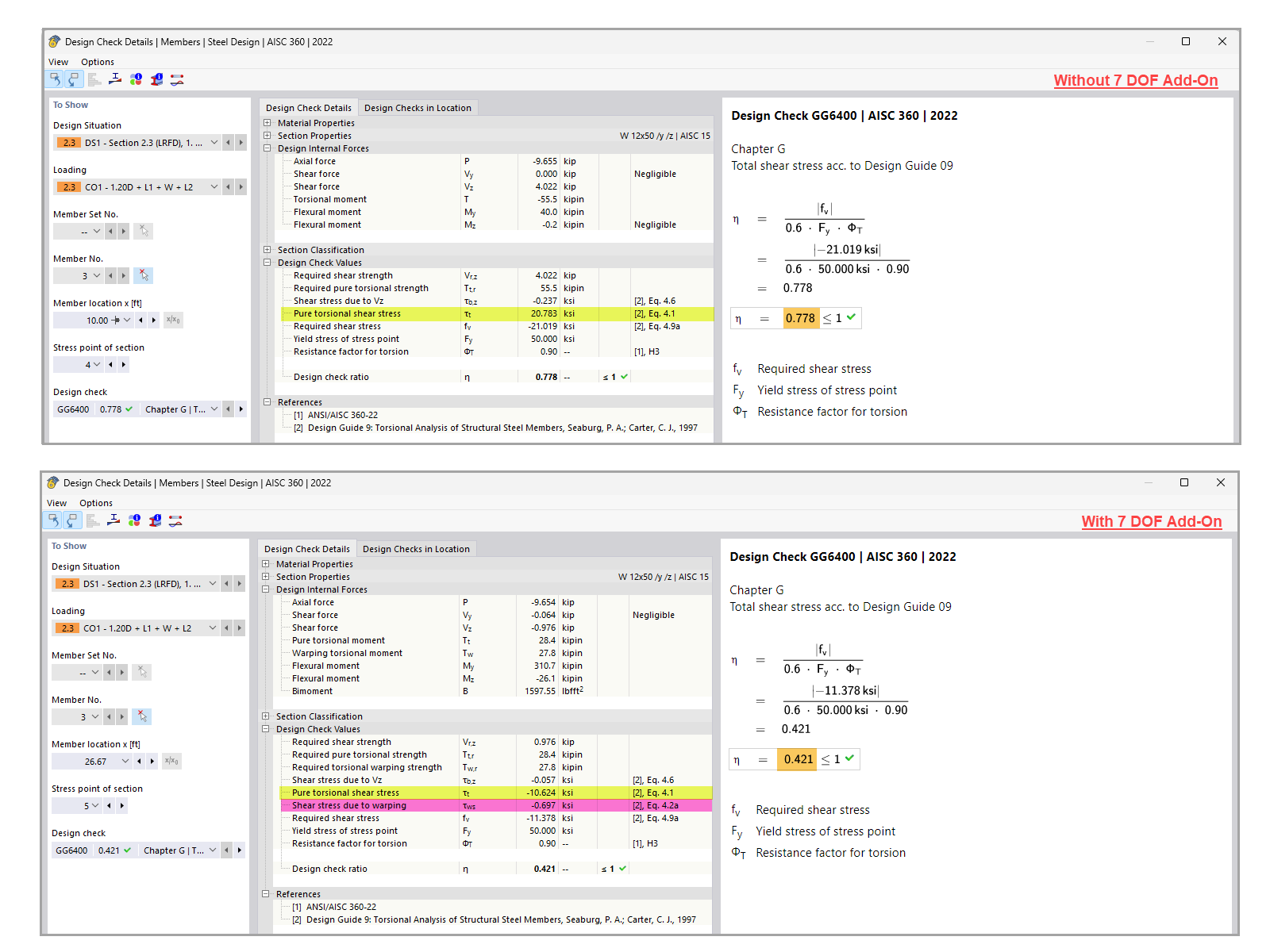Open the result diagrams toolbar icon
Screen dimensions: 1270x952
94,79
